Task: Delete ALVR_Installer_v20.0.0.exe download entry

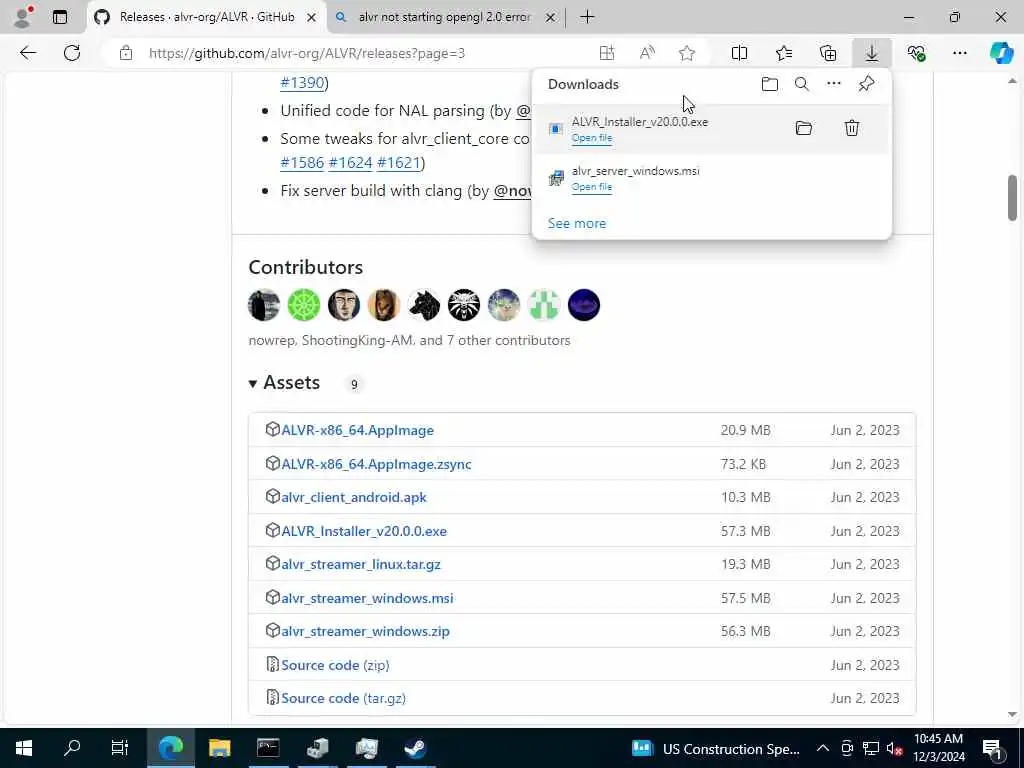Action: 852,128
